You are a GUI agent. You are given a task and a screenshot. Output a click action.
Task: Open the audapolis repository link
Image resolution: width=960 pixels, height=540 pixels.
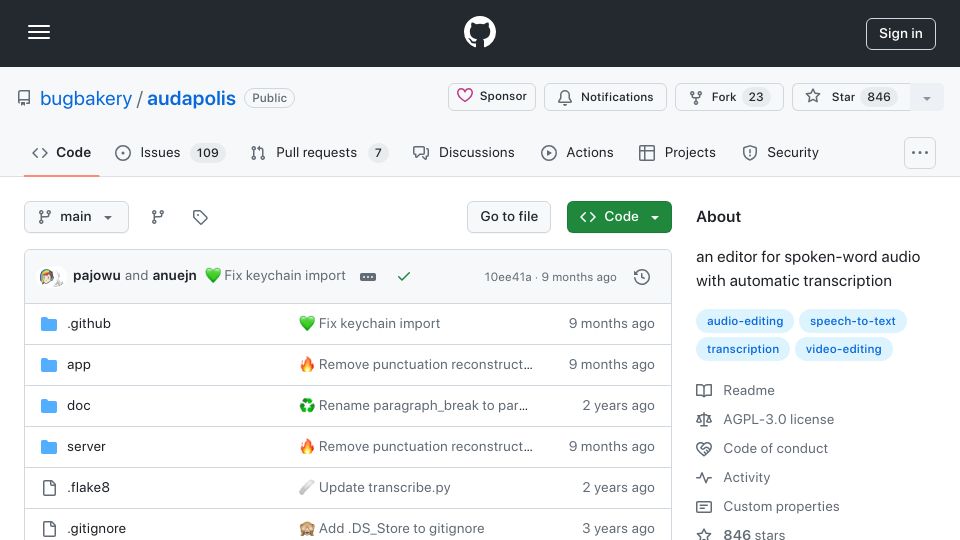(191, 98)
